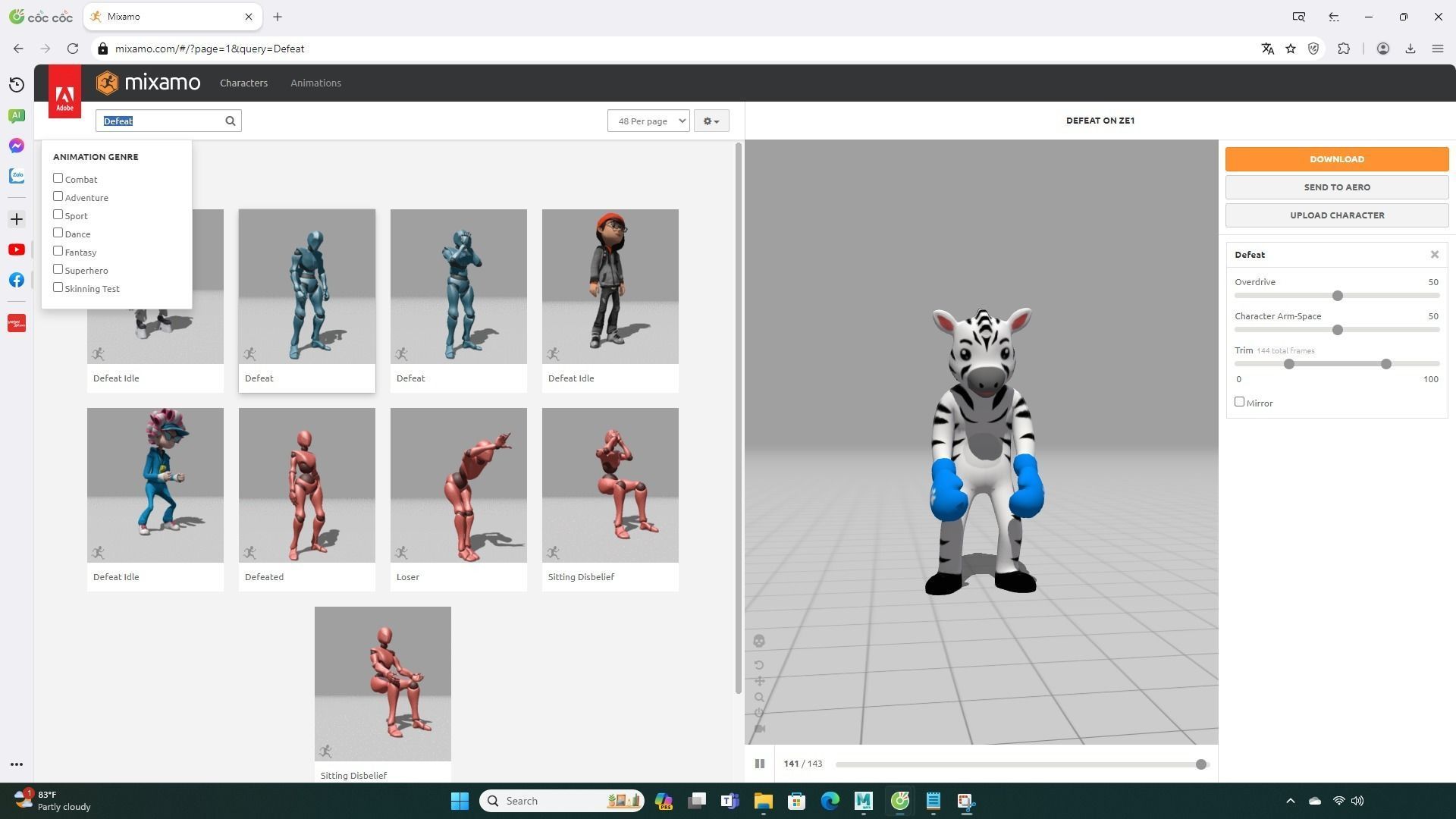This screenshot has height=819, width=1456.
Task: Open the 48 Per page dropdown
Action: pyautogui.click(x=648, y=121)
